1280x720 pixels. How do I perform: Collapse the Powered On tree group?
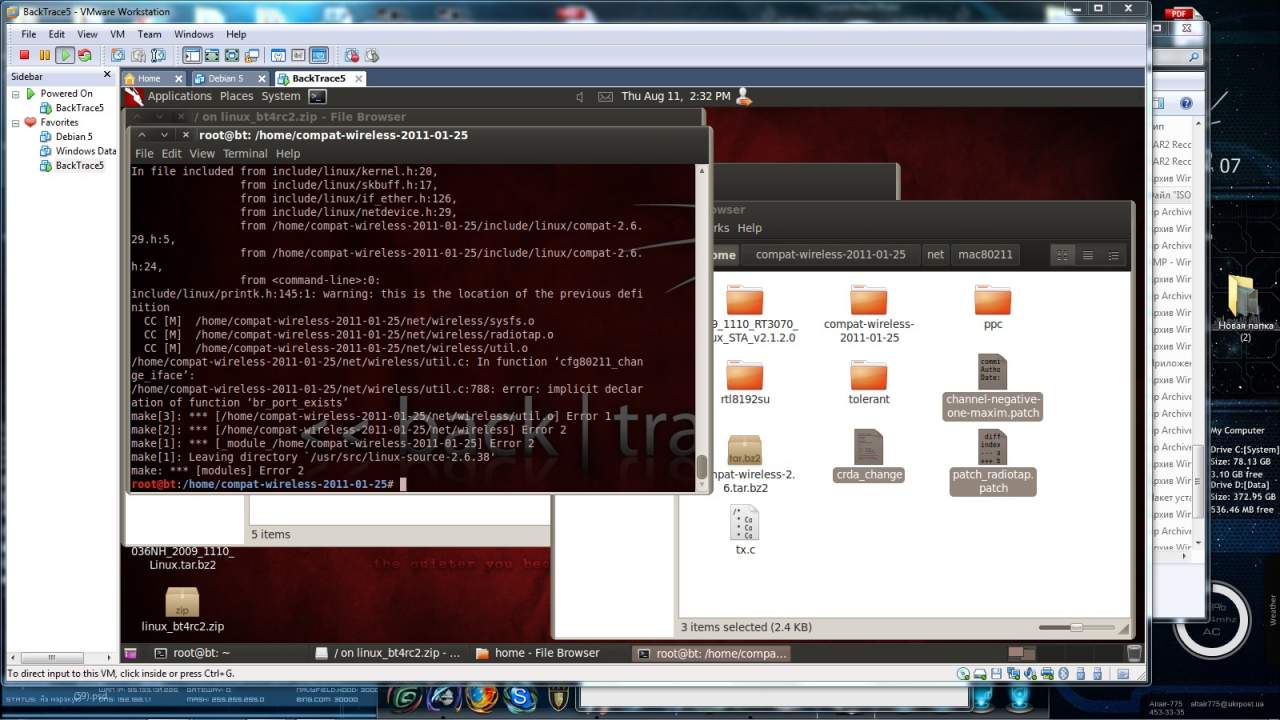click(x=16, y=94)
